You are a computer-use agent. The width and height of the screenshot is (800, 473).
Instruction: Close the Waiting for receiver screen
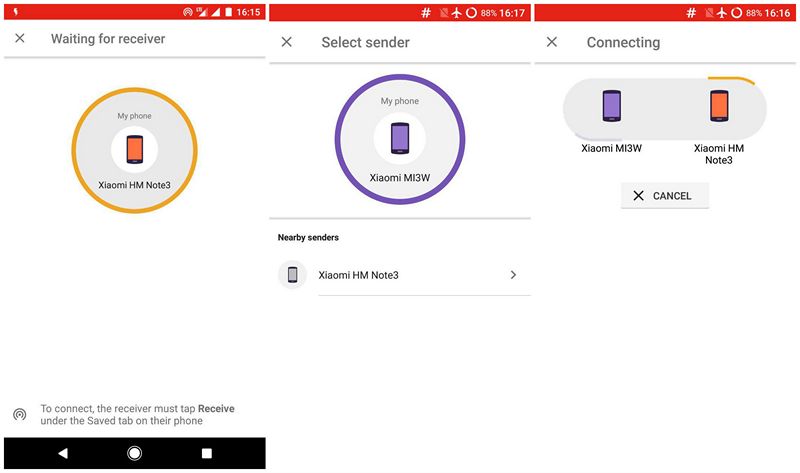[x=20, y=38]
